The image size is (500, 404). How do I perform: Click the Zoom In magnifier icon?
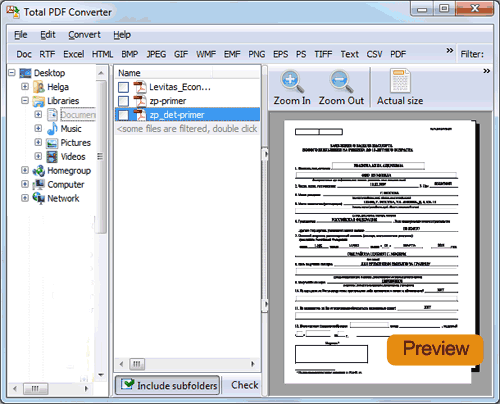tap(292, 81)
